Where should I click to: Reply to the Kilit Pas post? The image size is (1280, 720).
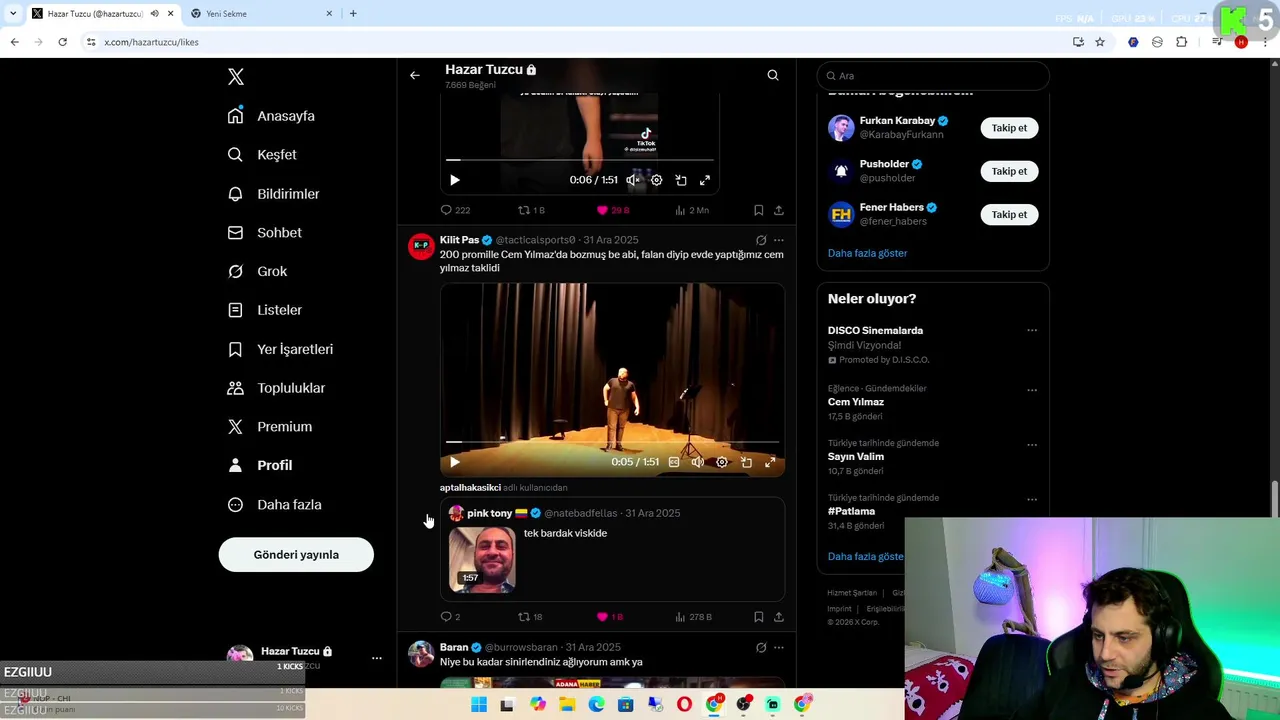point(451,617)
